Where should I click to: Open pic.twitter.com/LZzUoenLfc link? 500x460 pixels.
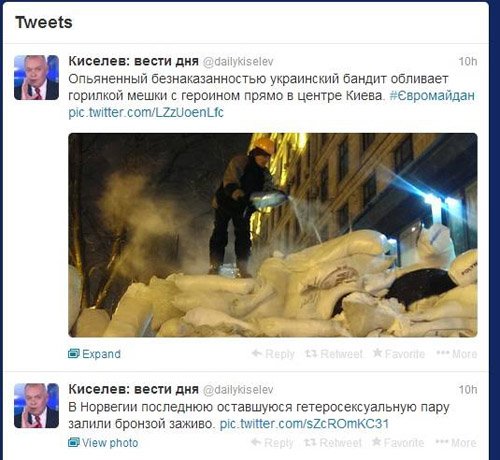[x=146, y=112]
